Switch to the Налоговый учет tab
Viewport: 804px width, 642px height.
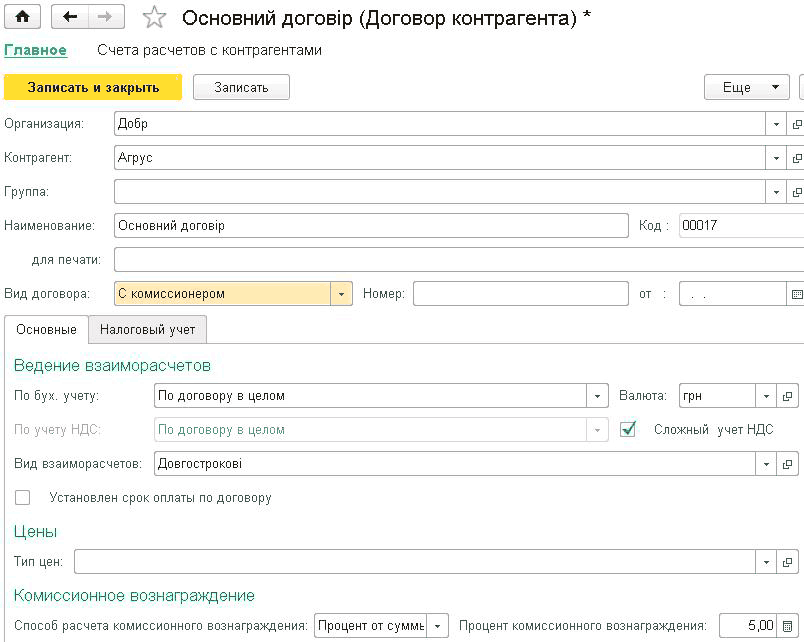(148, 330)
